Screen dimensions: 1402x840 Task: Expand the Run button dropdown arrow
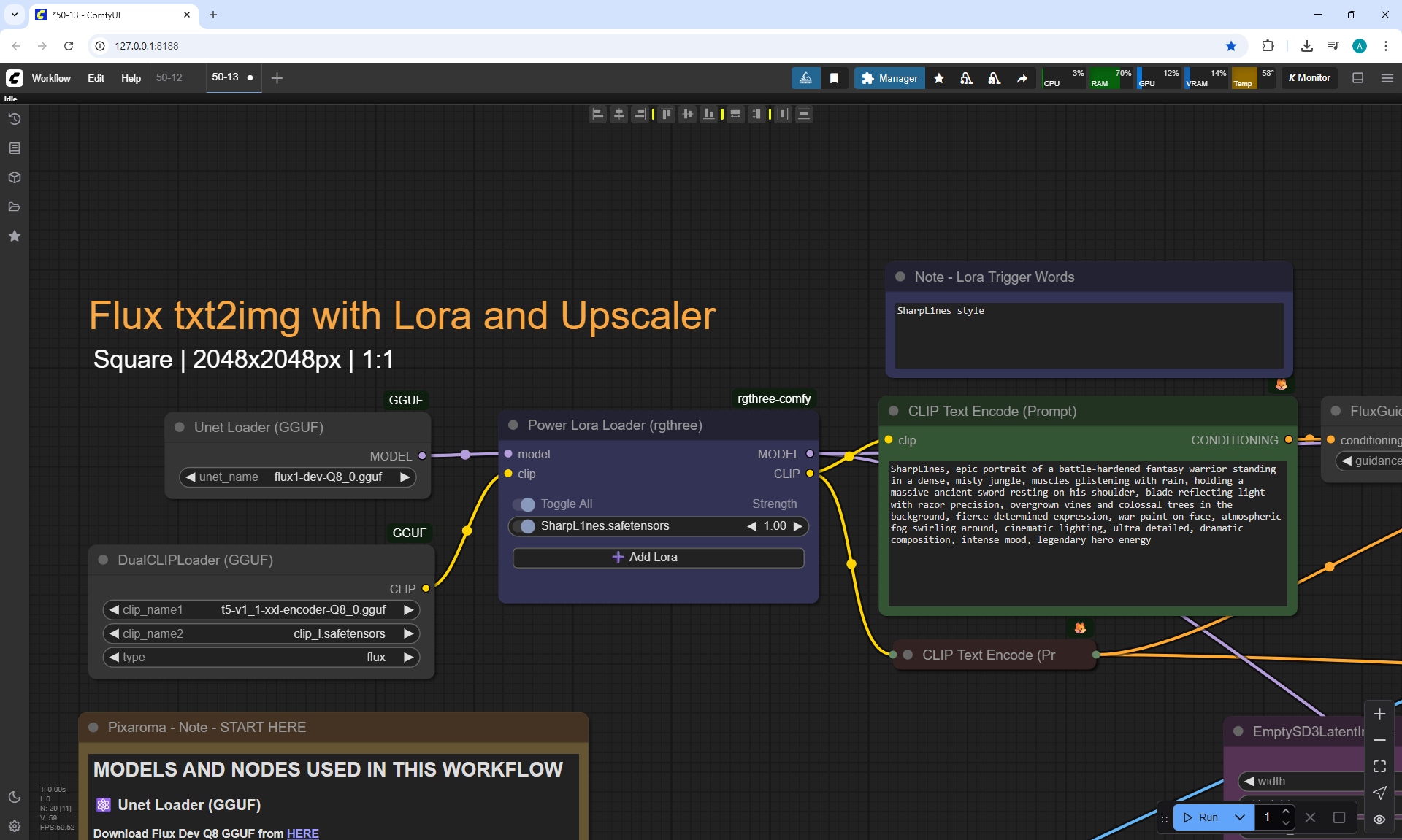tap(1240, 817)
